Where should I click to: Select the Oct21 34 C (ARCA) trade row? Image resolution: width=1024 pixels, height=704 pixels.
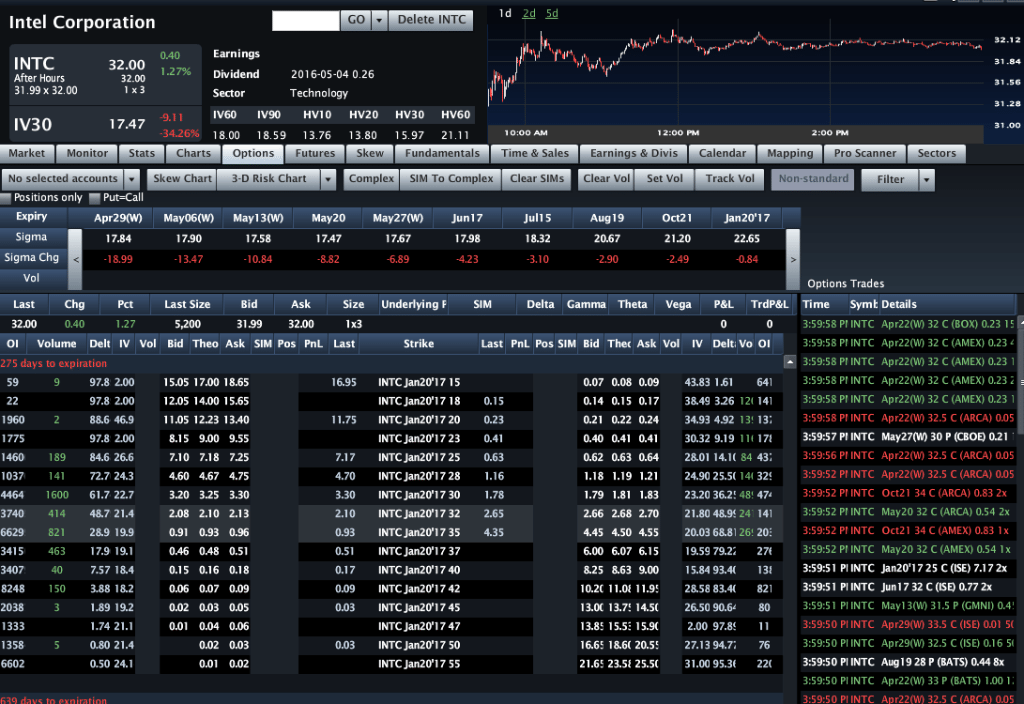tap(908, 493)
